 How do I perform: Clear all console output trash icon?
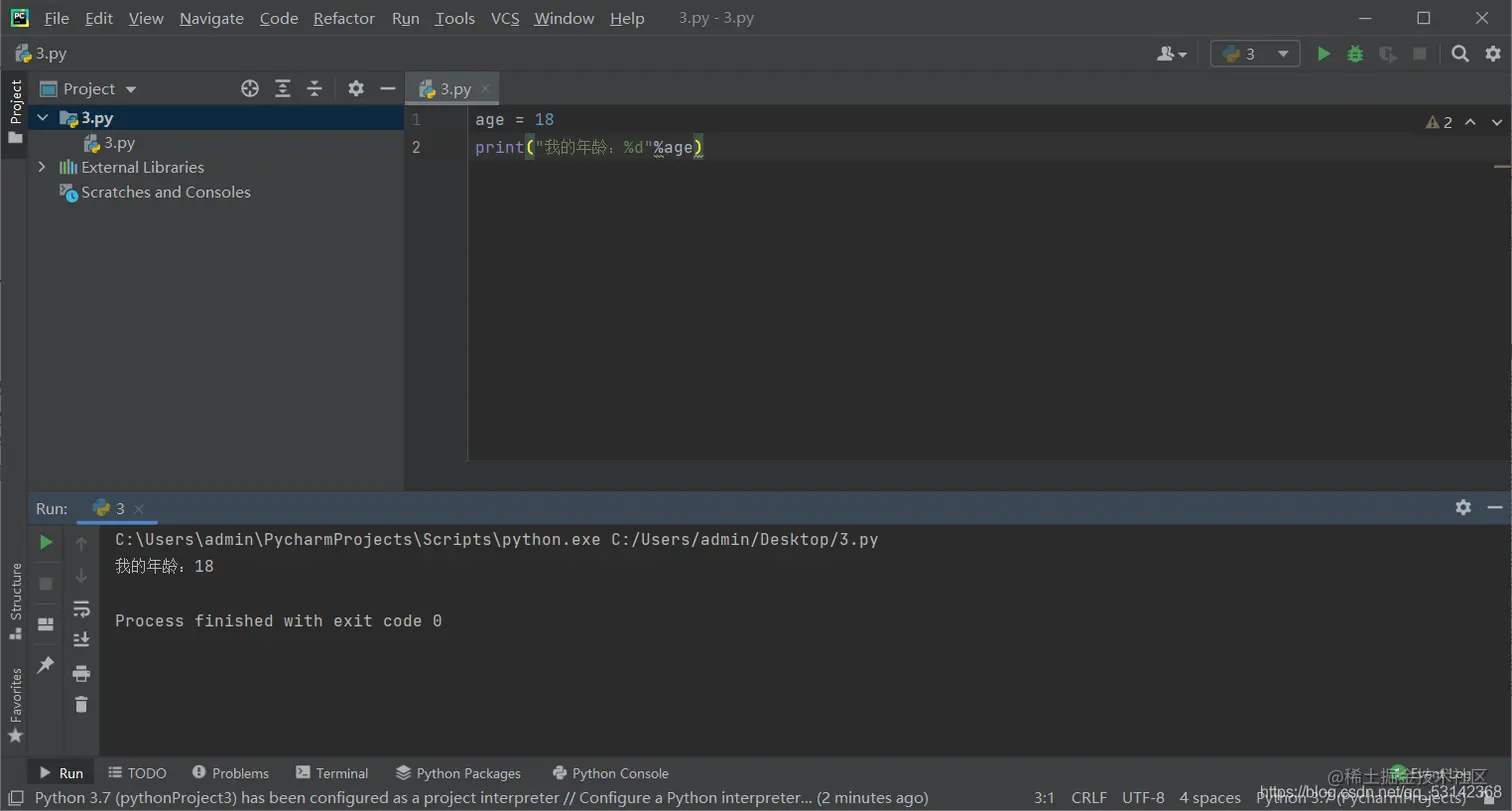tap(81, 705)
